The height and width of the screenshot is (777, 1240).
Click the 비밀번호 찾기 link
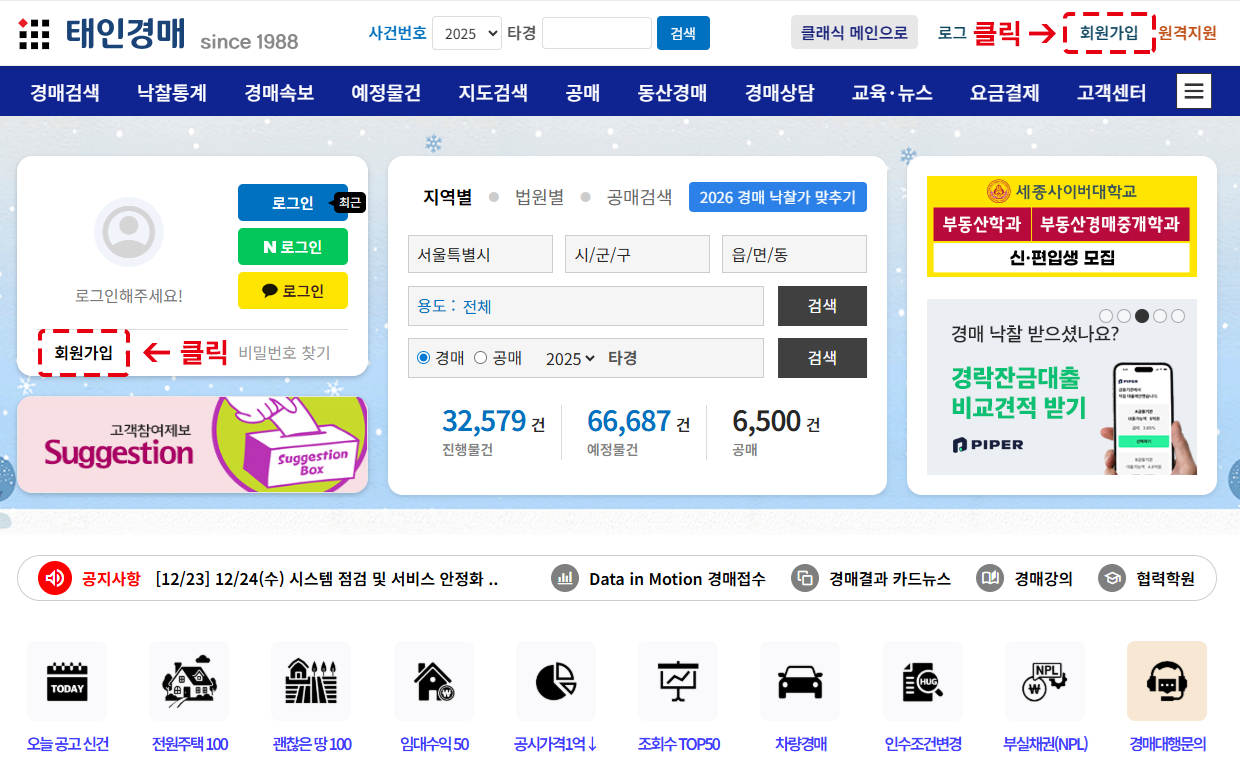pyautogui.click(x=284, y=353)
